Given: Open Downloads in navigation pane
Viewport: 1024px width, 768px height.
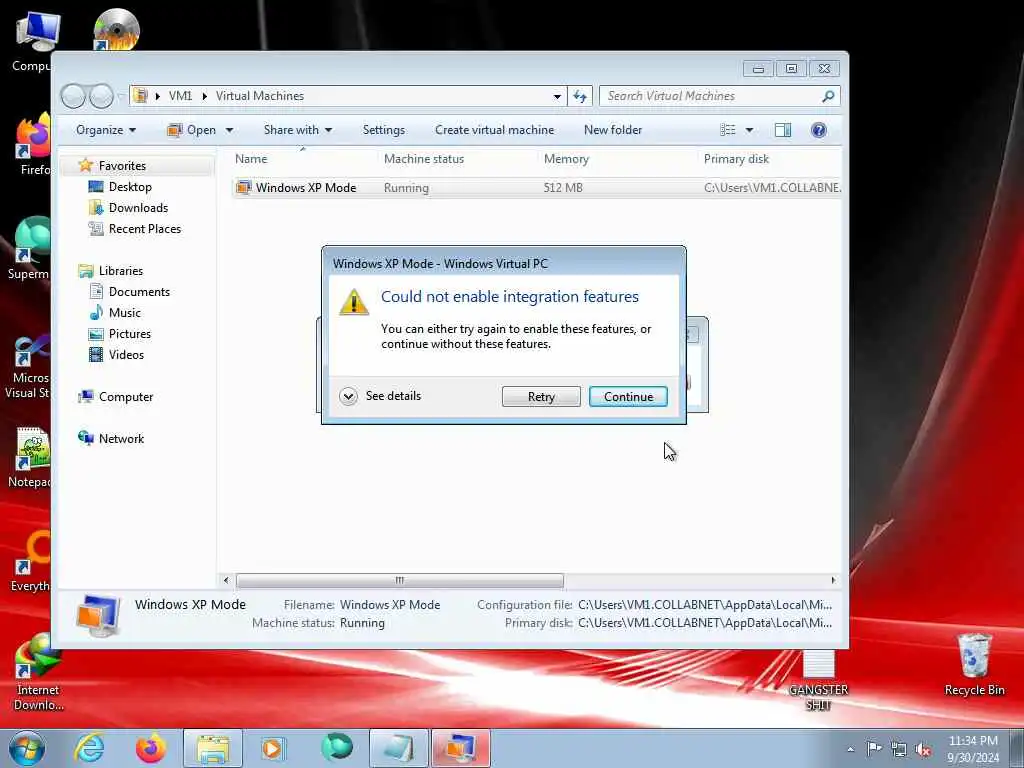Looking at the screenshot, I should pos(138,208).
